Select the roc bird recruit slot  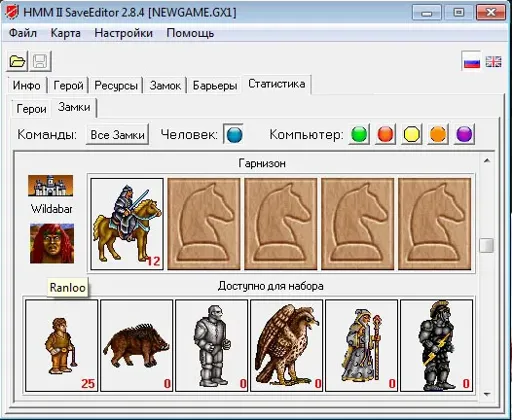point(287,345)
